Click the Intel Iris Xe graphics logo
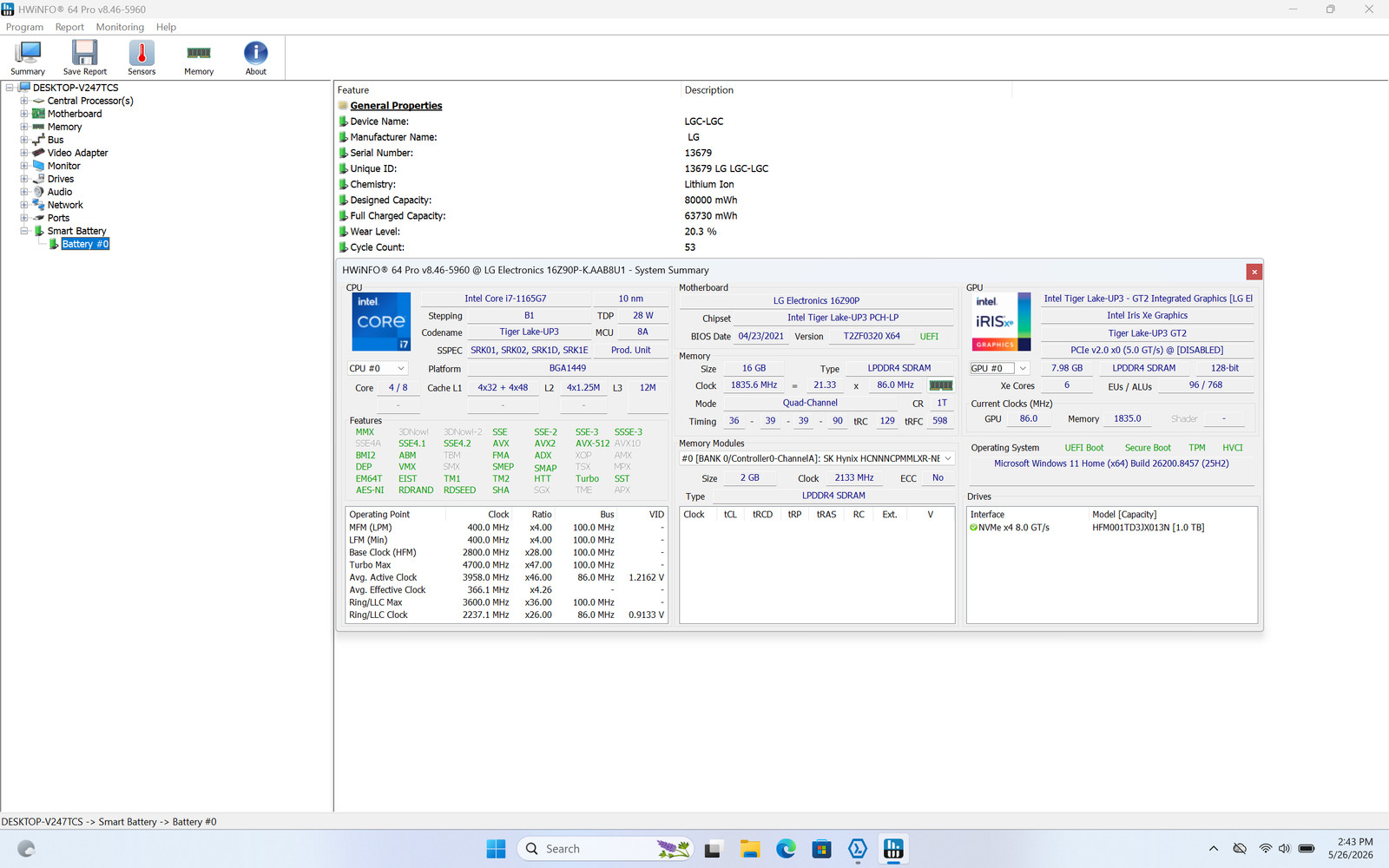This screenshot has height=868, width=1389. [x=1001, y=321]
